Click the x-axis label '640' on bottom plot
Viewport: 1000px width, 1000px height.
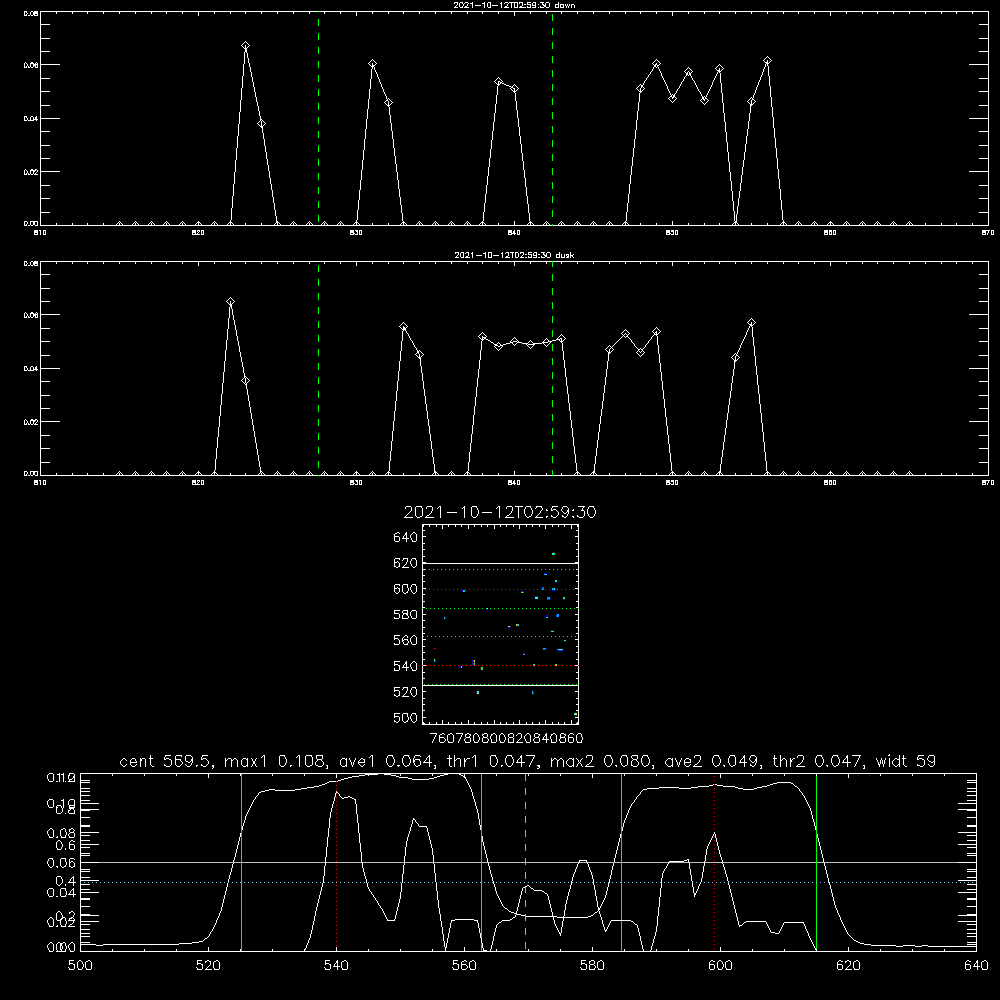(976, 966)
